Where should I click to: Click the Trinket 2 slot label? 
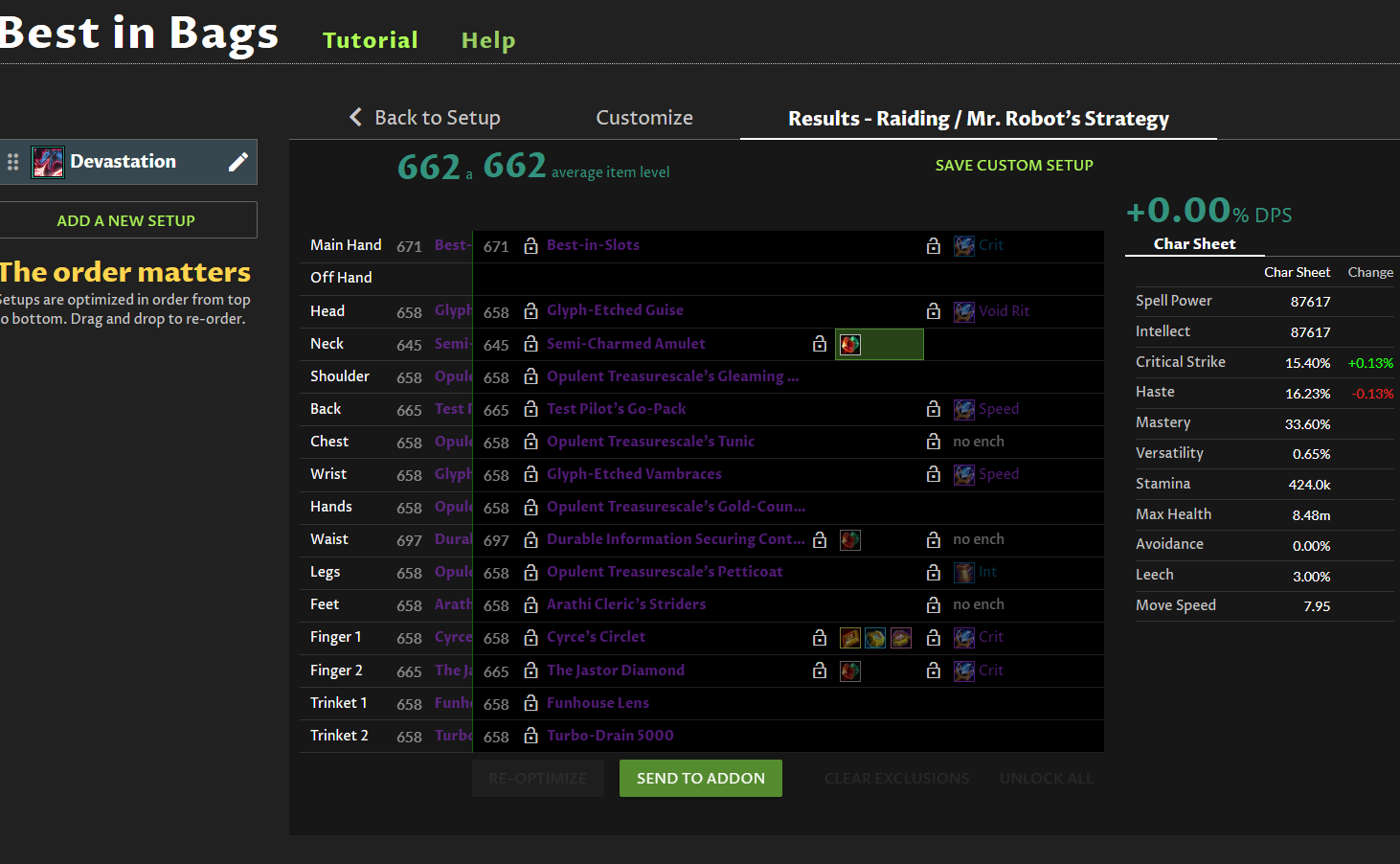[339, 736]
